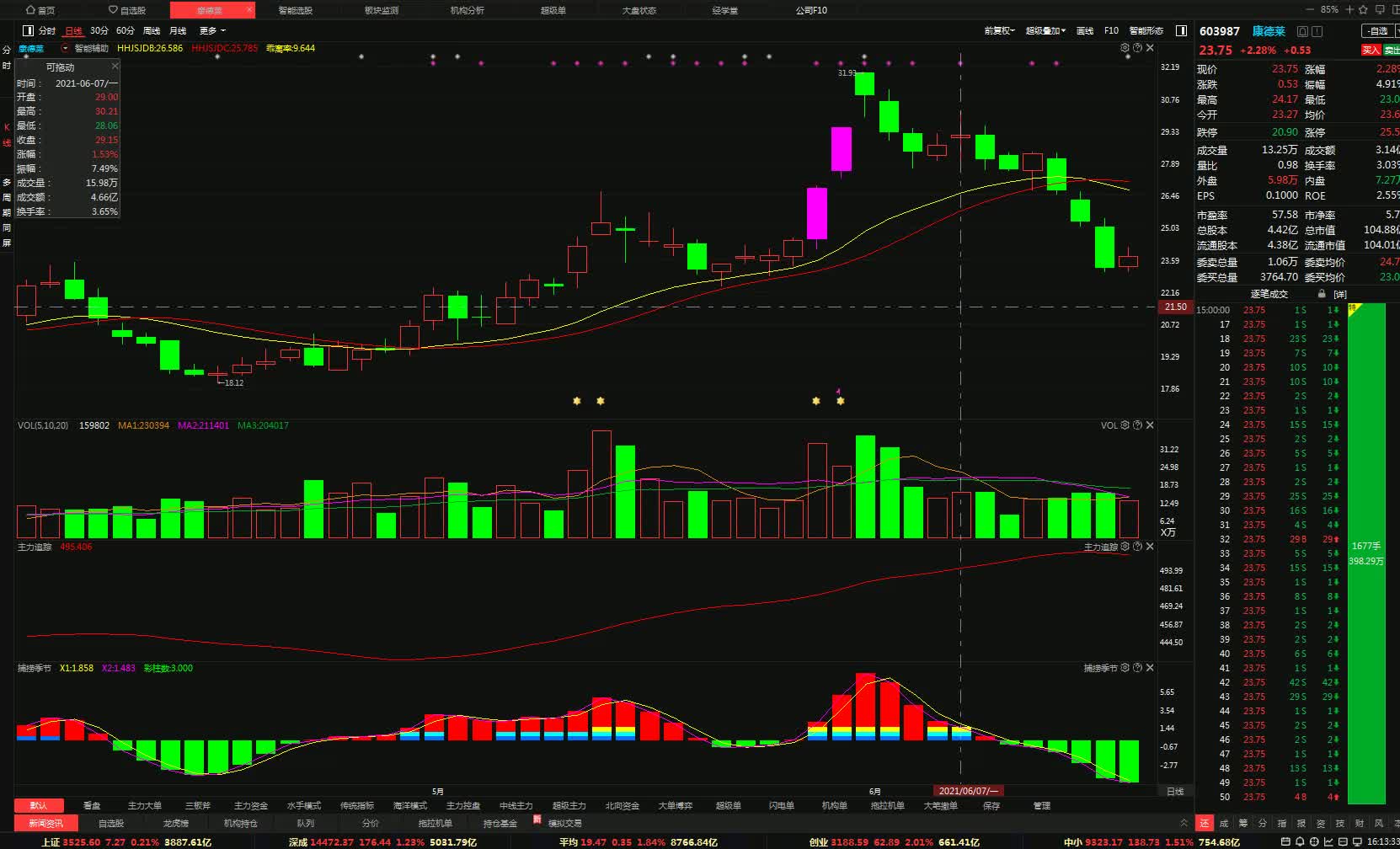
Task: Toggle the left panel layout icon
Action: click(28, 30)
